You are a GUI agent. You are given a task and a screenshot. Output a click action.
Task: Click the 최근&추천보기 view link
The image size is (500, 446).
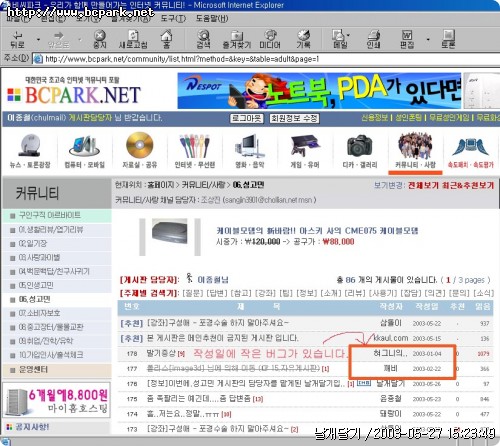pos(468,186)
